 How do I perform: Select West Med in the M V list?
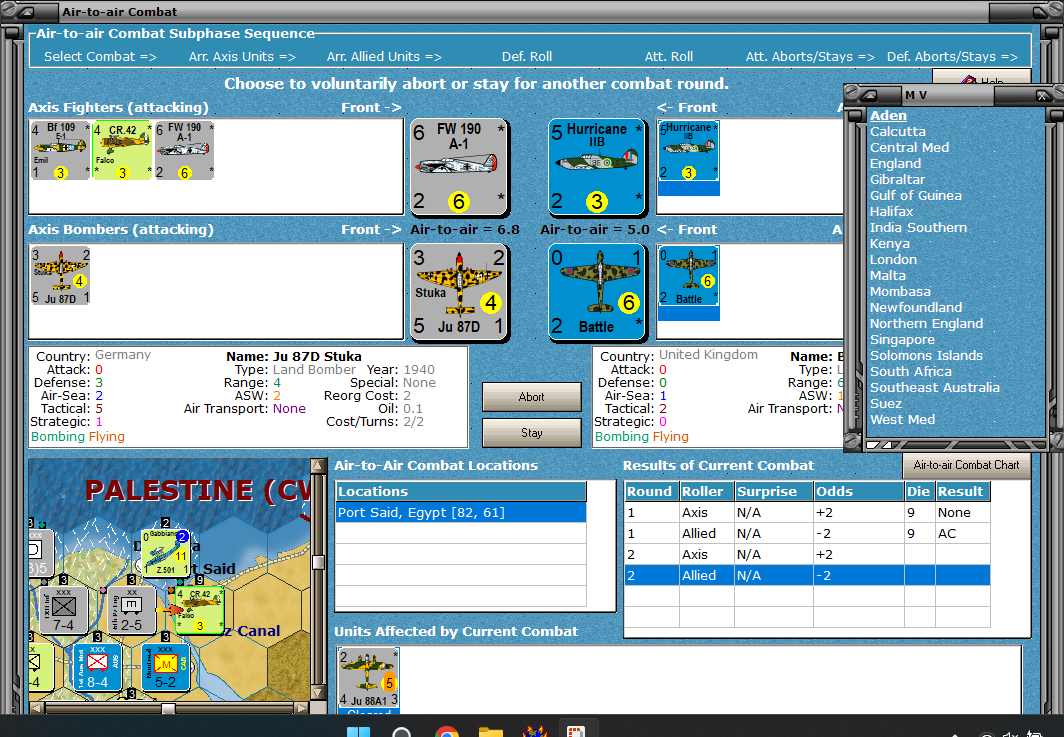pyautogui.click(x=902, y=419)
